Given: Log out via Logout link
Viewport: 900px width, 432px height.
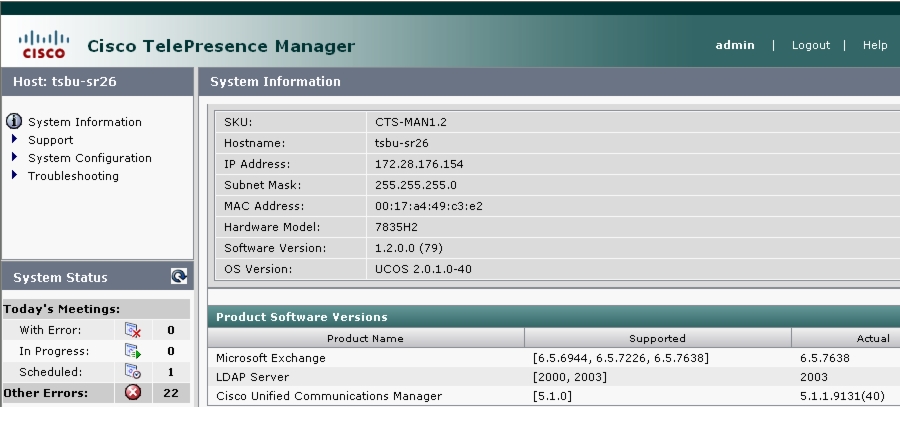Looking at the screenshot, I should pyautogui.click(x=810, y=45).
